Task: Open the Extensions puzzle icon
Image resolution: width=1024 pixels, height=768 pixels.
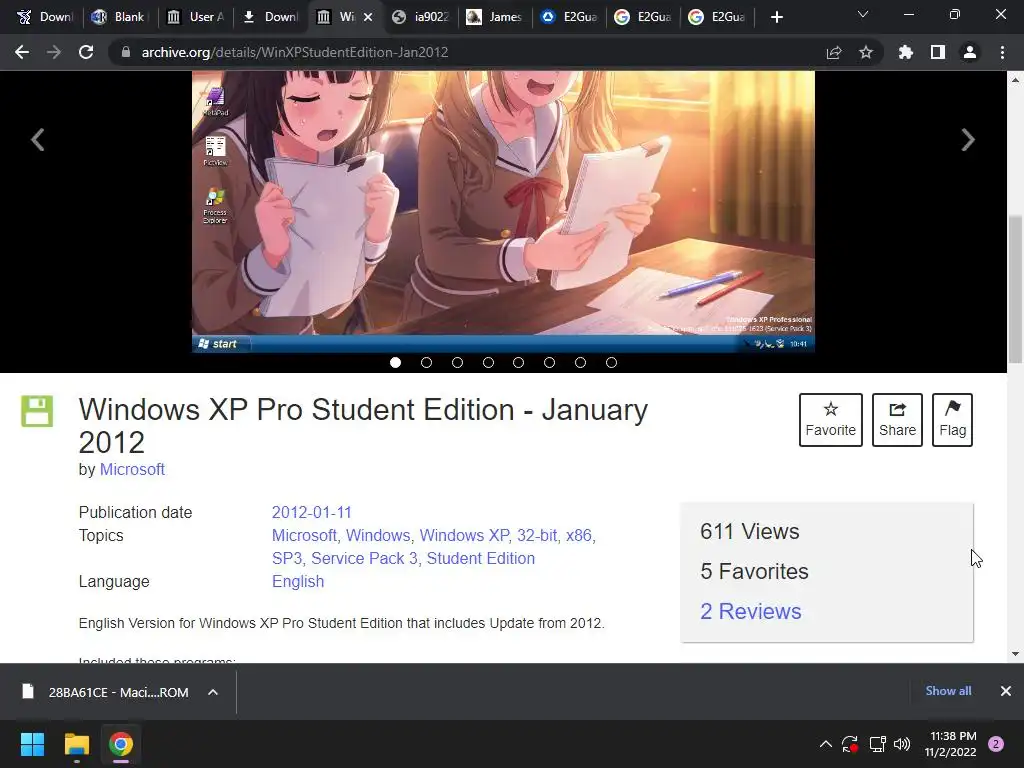Action: pos(906,52)
